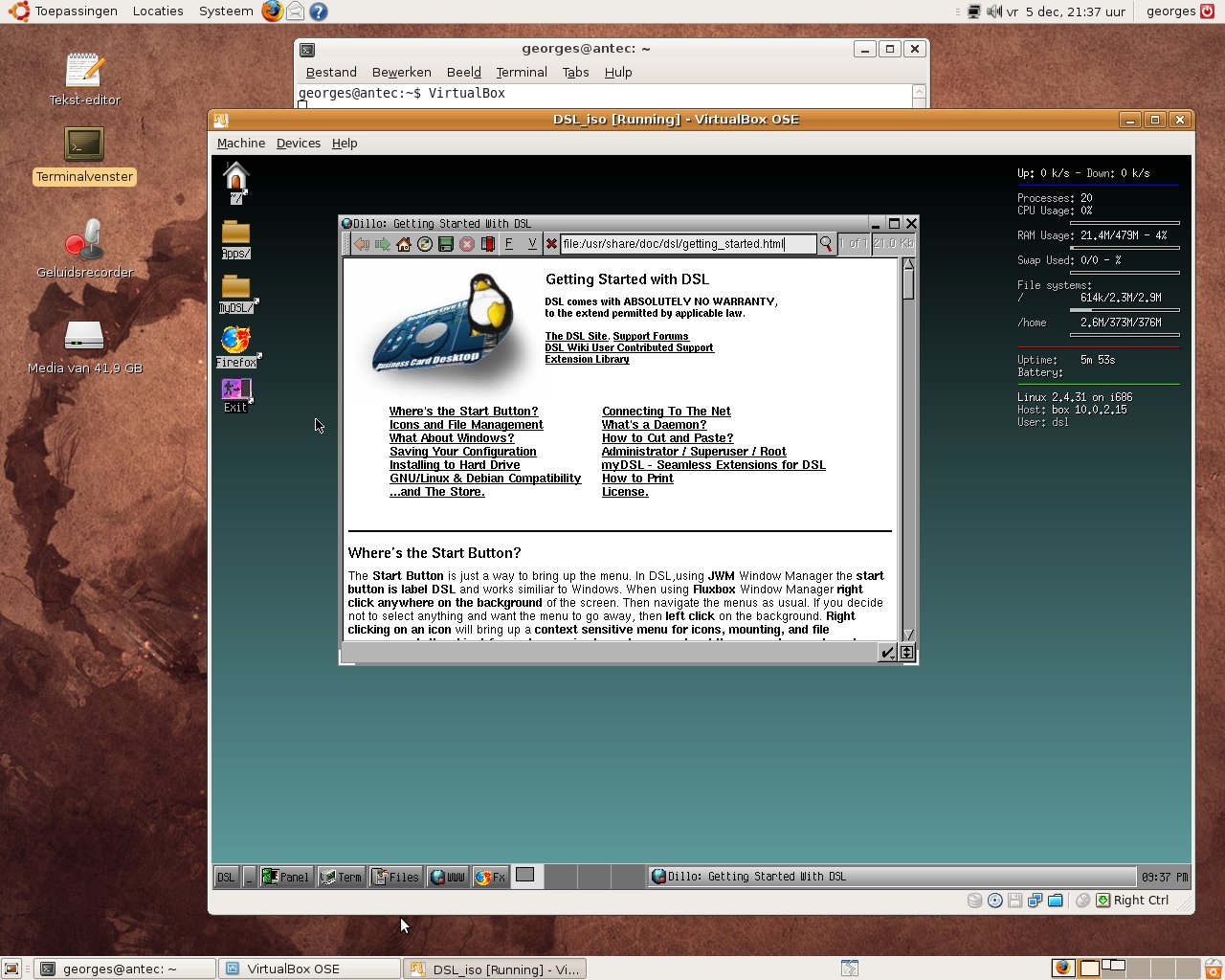This screenshot has width=1225, height=980.
Task: Open the MyDSL folder icon
Action: (x=236, y=294)
